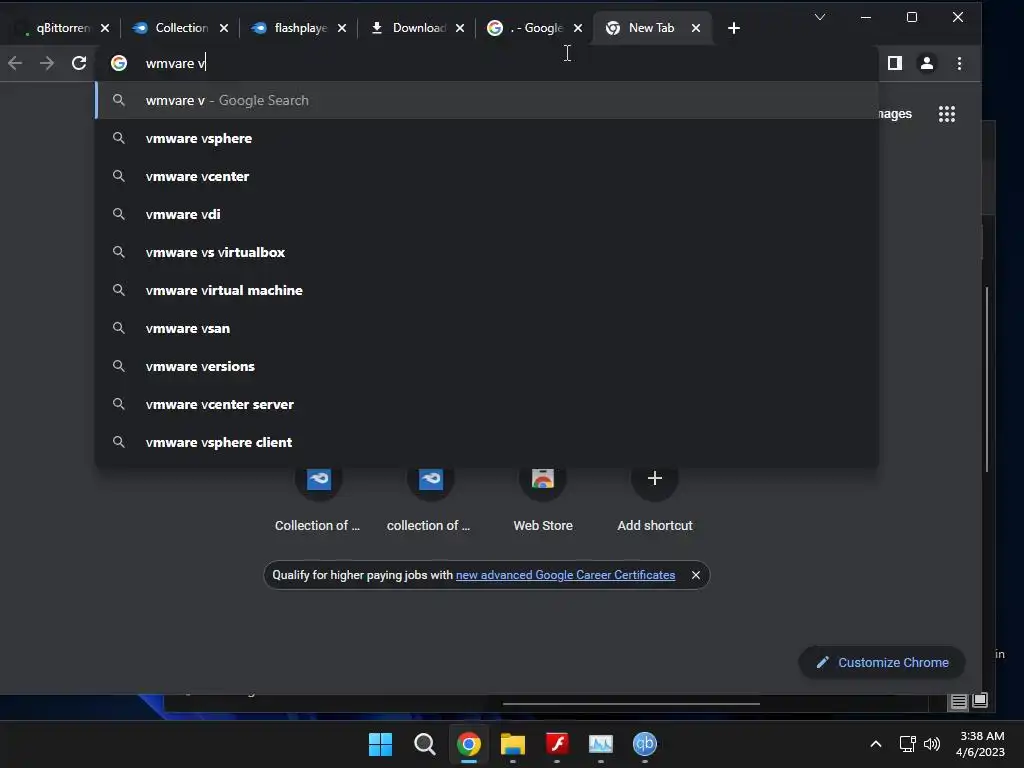Open File Explorer from the taskbar
Image resolution: width=1024 pixels, height=768 pixels.
click(513, 744)
